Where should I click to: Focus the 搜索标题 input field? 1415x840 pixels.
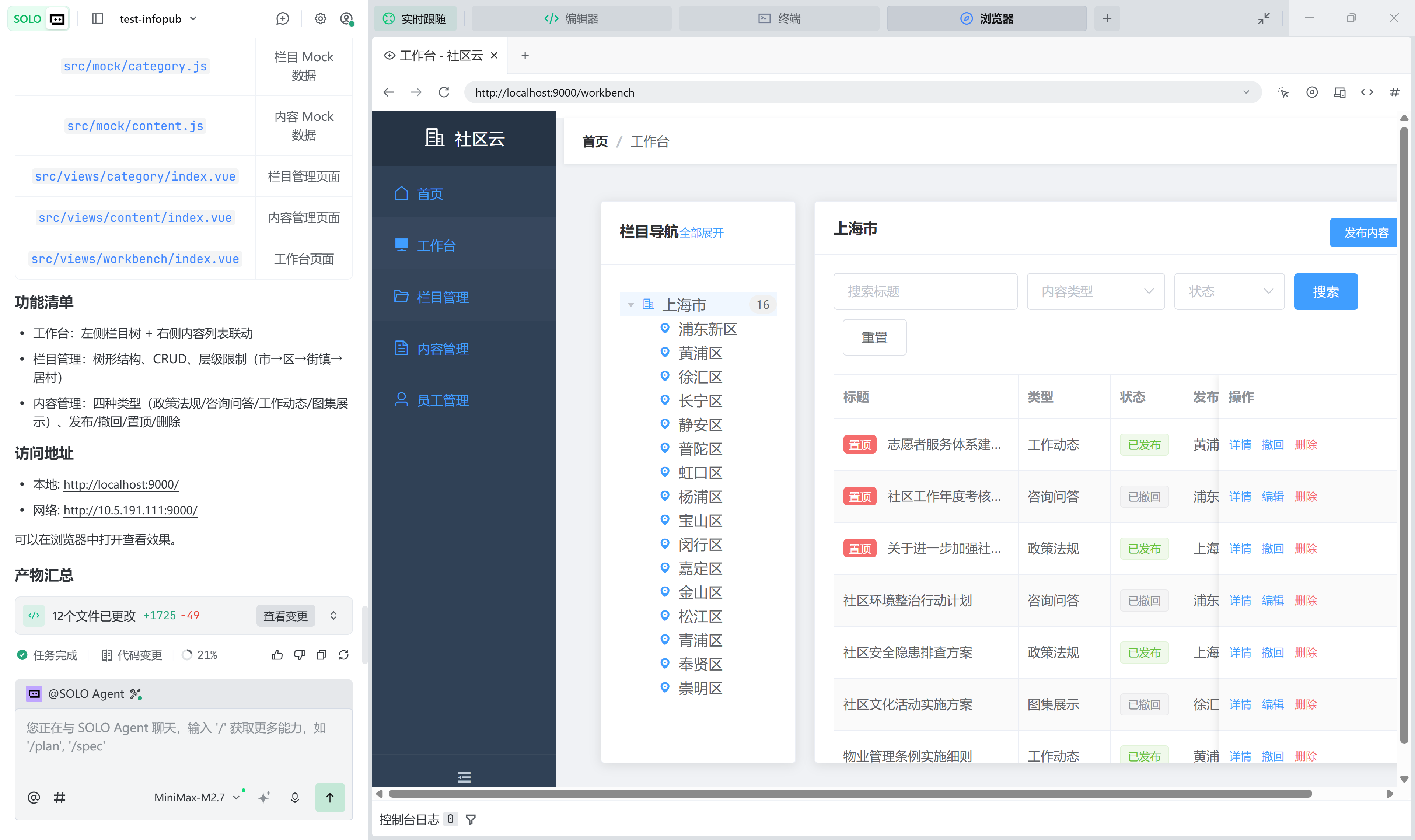[925, 291]
